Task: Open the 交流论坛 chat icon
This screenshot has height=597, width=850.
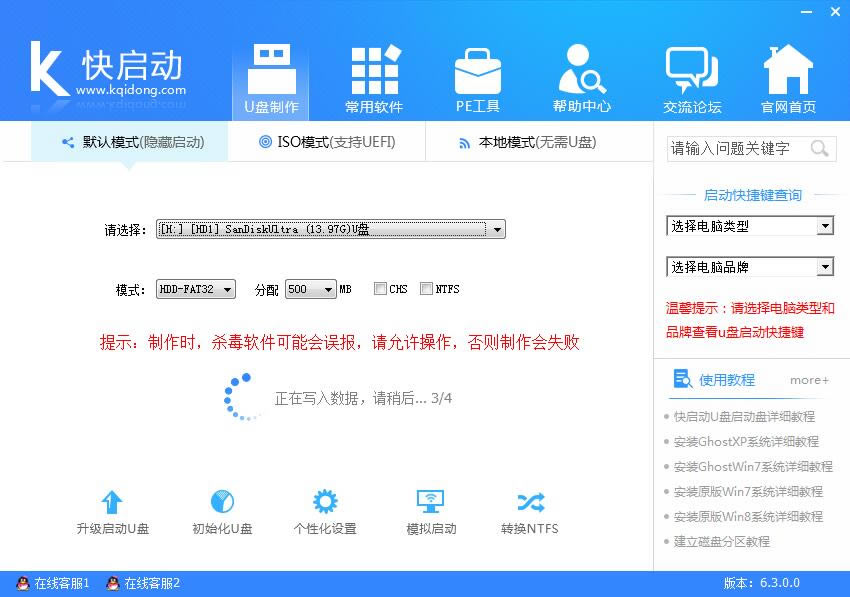Action: point(692,70)
